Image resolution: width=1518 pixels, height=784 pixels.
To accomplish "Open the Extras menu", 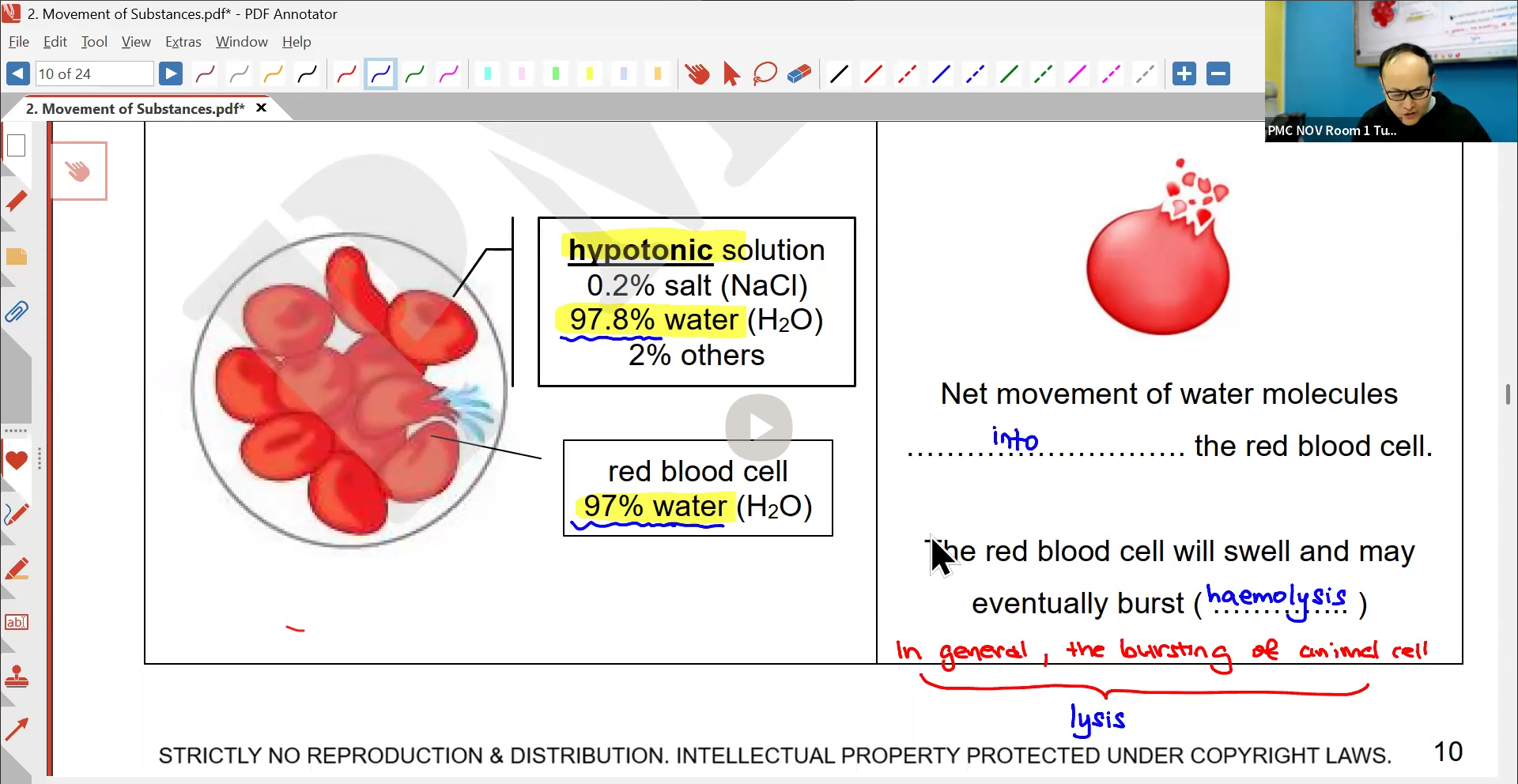I will 183,42.
